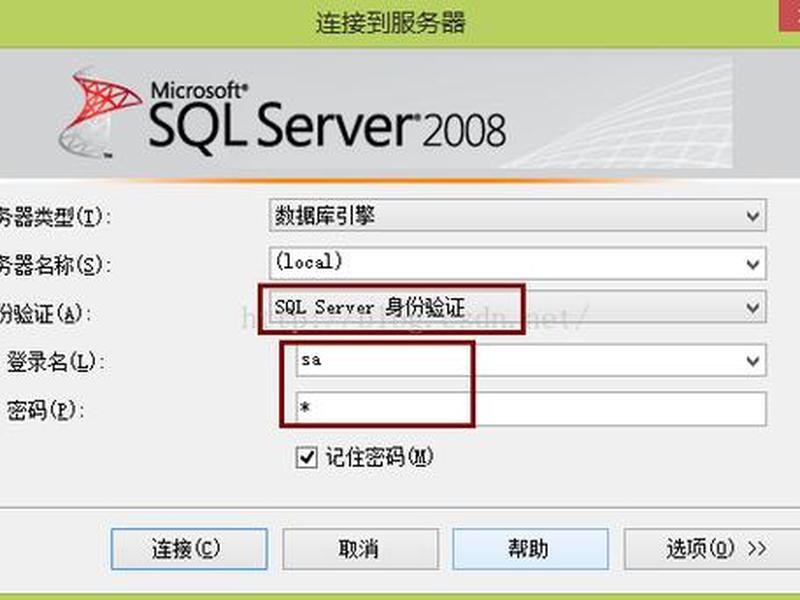This screenshot has width=800, height=600.
Task: Click the 记住密码(M) label text
Action: (380, 457)
